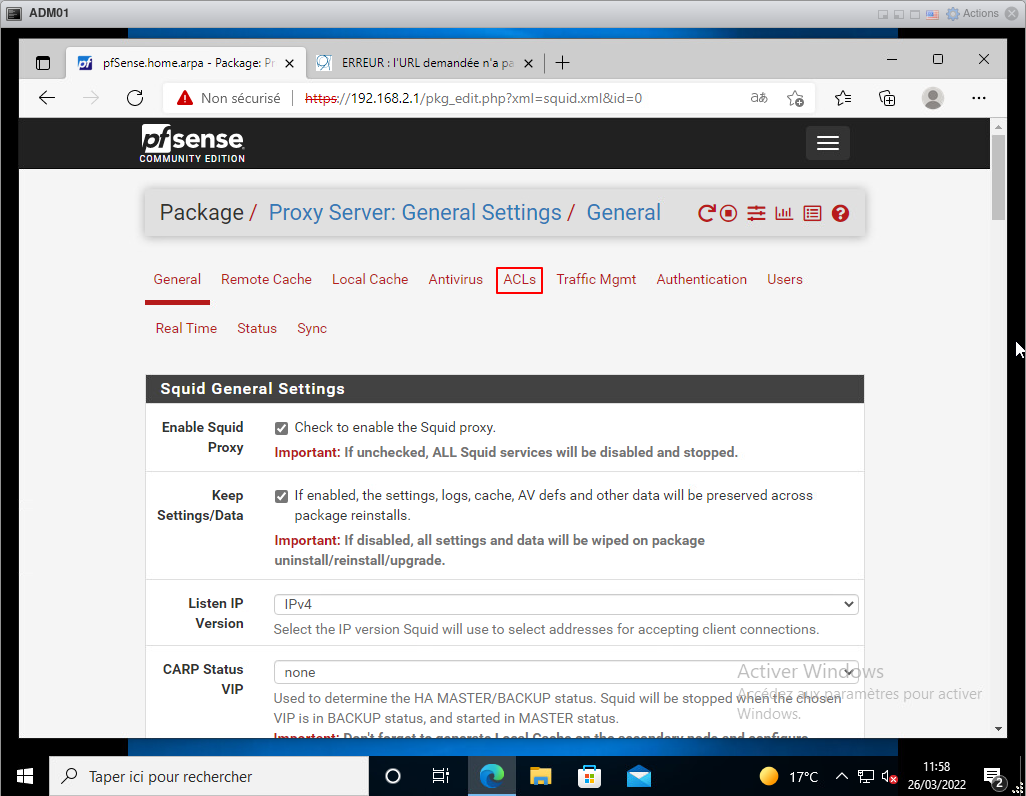Open Edge favorites star icon

click(x=842, y=98)
